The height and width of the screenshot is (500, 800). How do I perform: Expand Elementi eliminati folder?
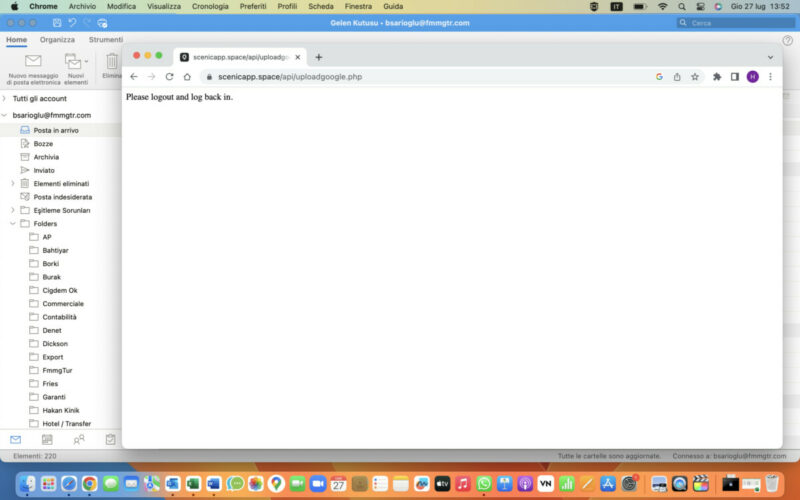coord(13,184)
